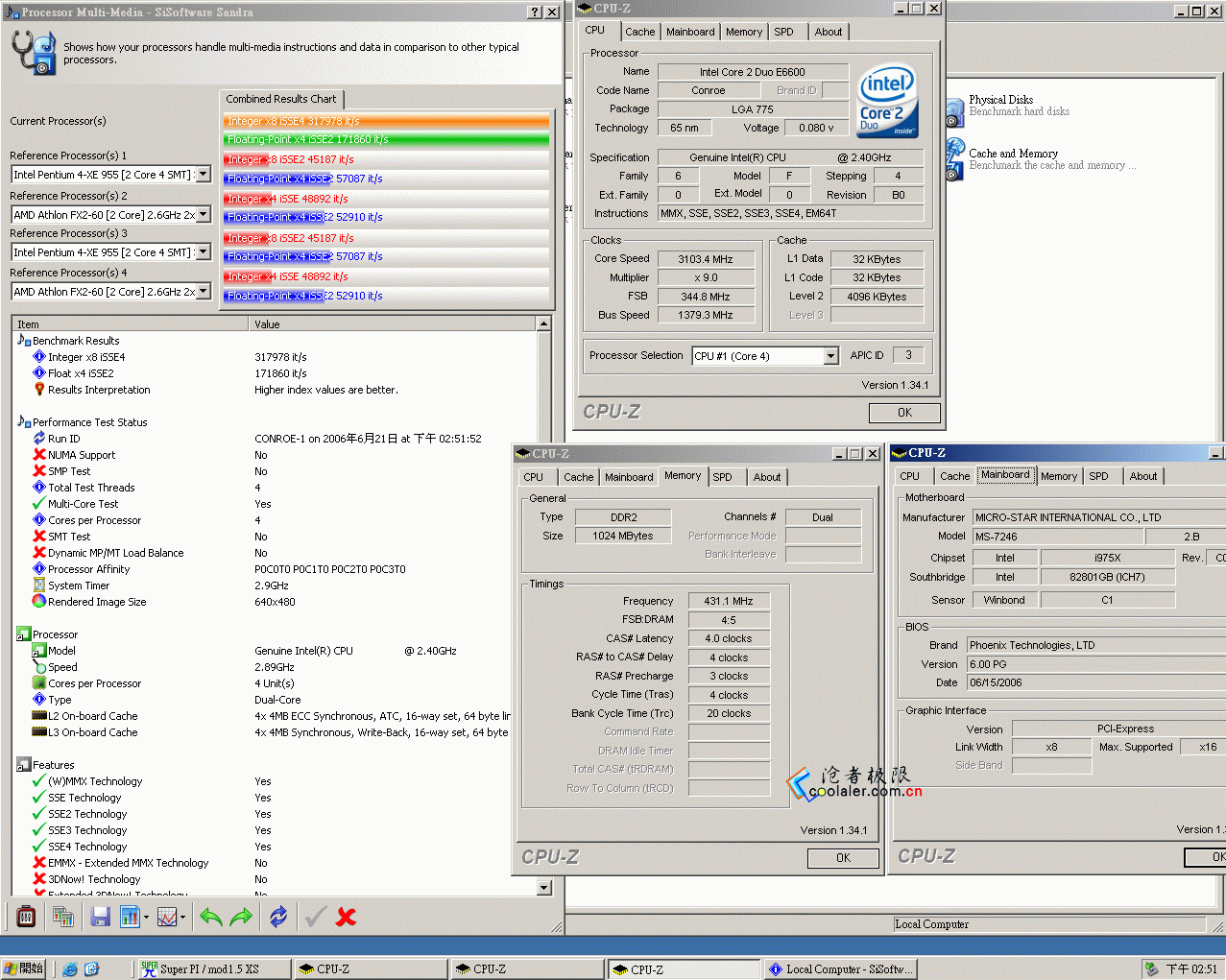Click the chip icon beside L2 On-board Cache
Image resolution: width=1226 pixels, height=980 pixels.
click(x=39, y=716)
